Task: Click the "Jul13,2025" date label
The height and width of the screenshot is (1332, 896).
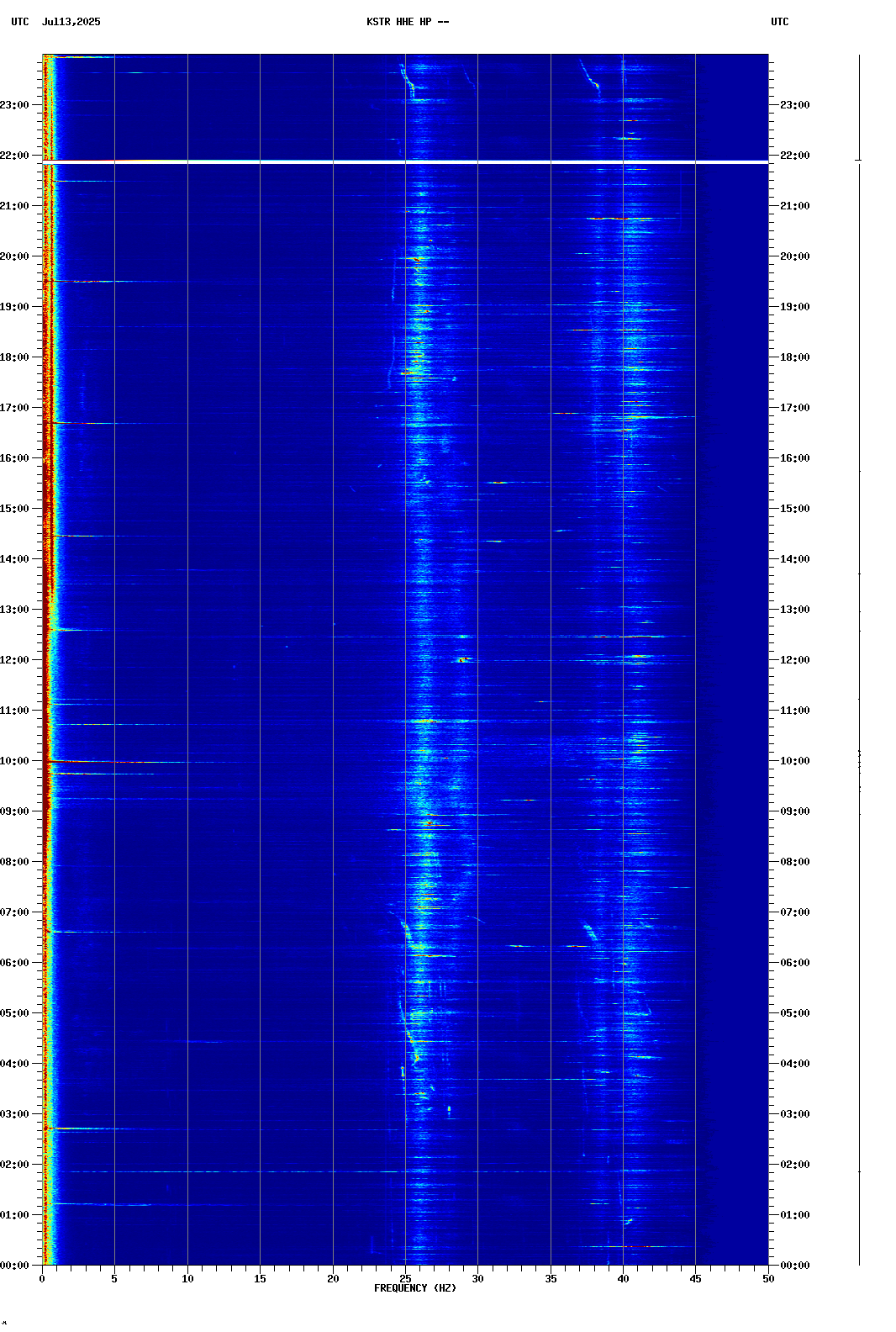Action: pyautogui.click(x=71, y=22)
